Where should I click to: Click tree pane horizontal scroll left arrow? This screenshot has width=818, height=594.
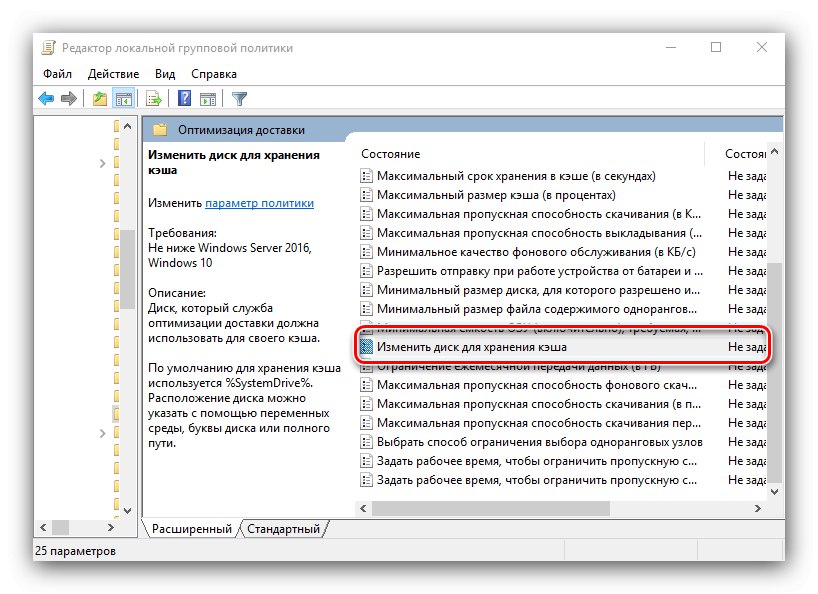[x=43, y=528]
